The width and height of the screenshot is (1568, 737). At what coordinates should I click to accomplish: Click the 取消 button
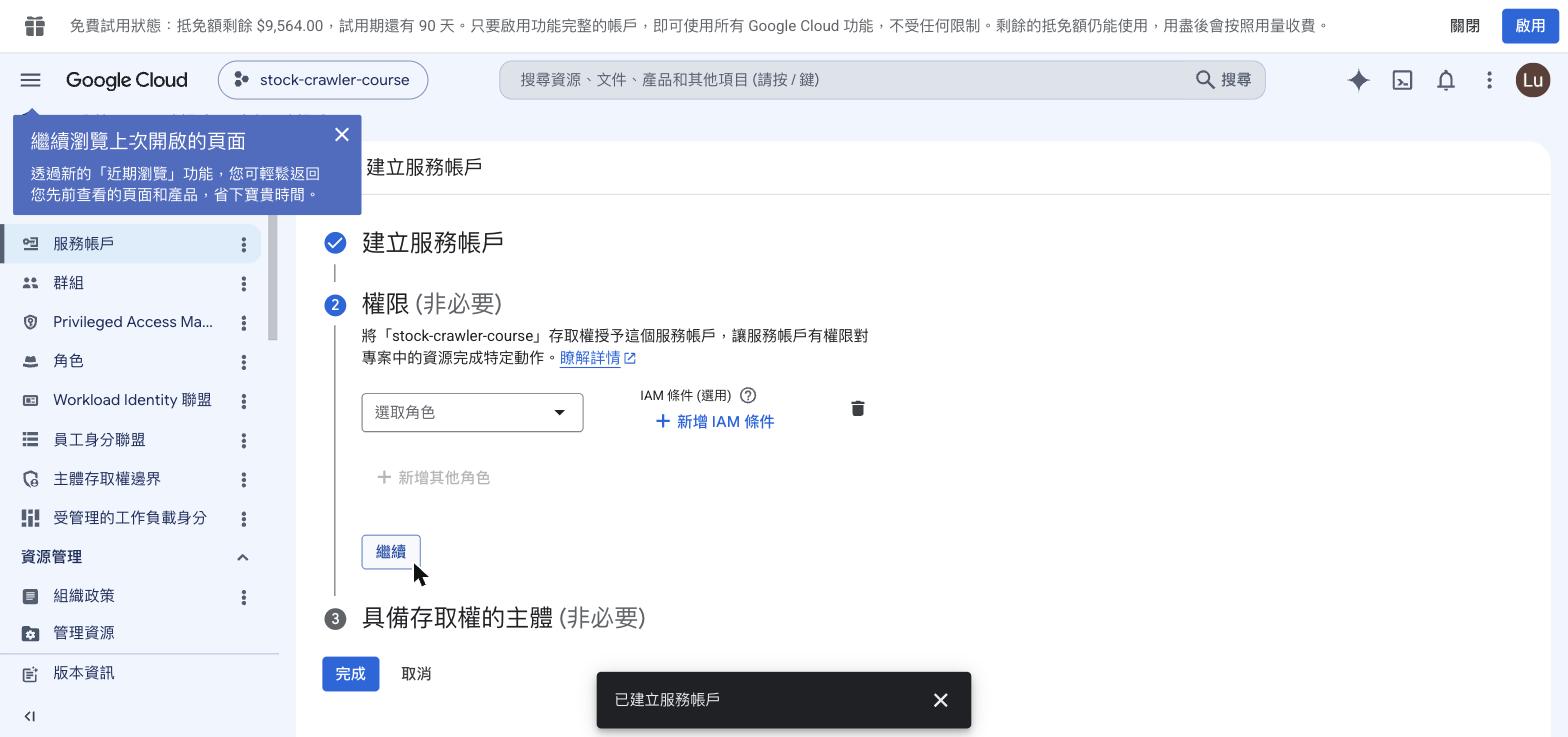point(416,674)
